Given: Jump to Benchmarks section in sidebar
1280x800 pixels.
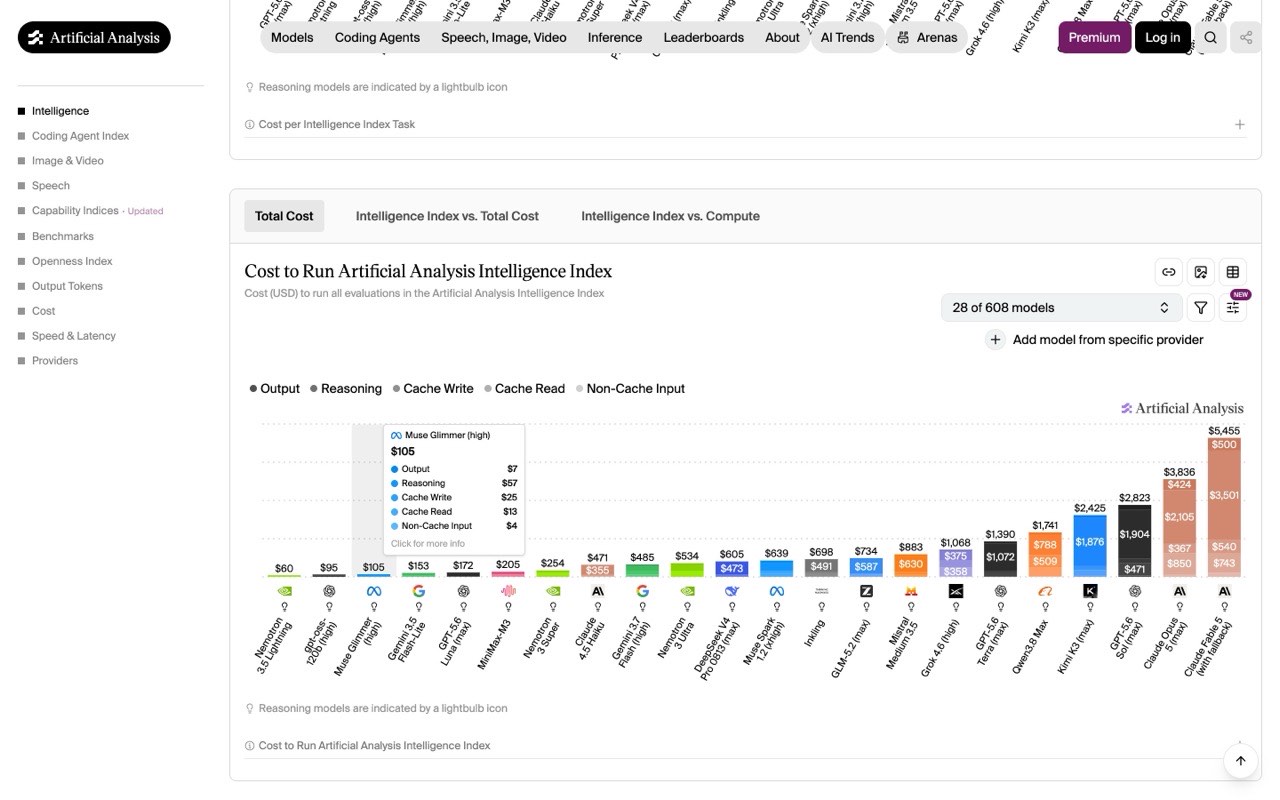Looking at the screenshot, I should coord(62,236).
